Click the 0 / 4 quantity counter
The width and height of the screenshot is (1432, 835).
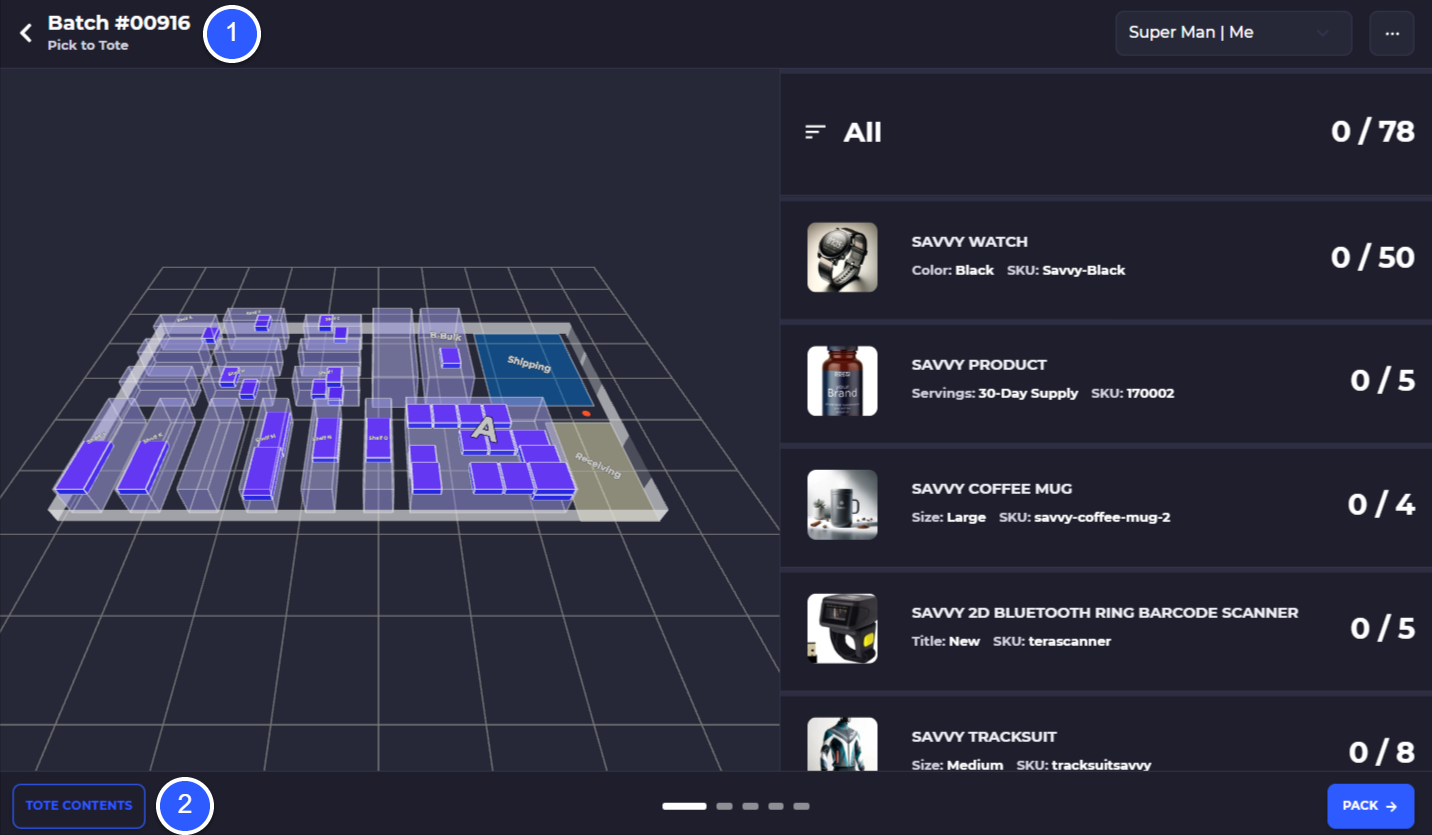click(1381, 505)
